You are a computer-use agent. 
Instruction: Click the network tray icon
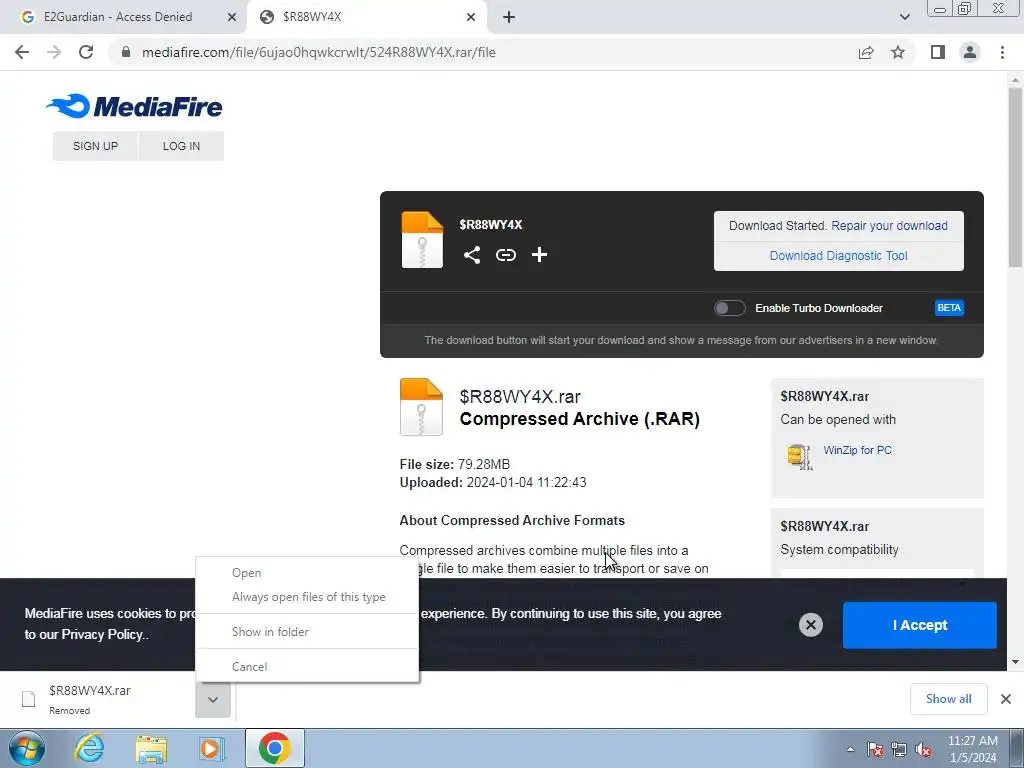899,750
